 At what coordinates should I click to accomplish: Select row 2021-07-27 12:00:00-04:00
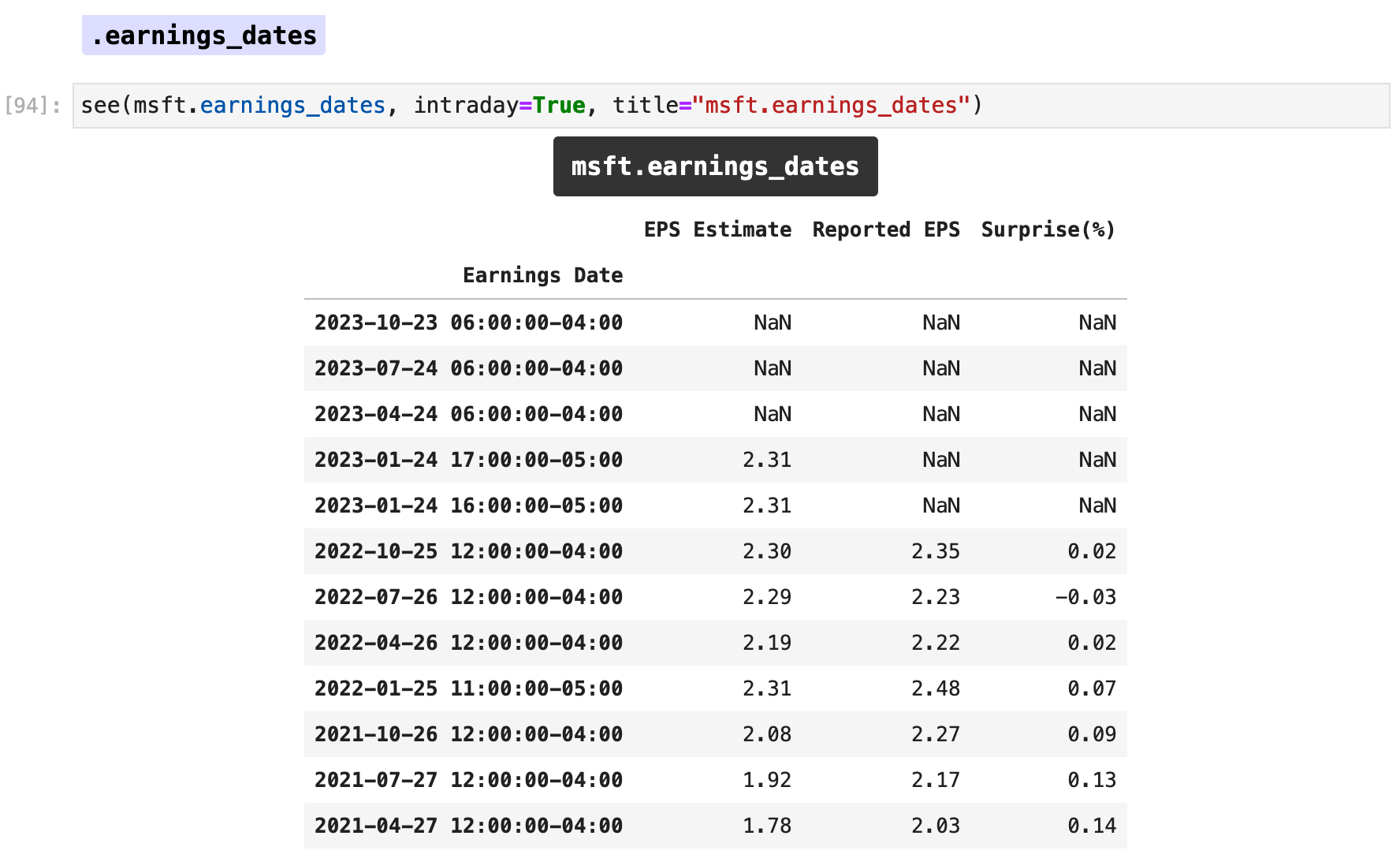715,780
